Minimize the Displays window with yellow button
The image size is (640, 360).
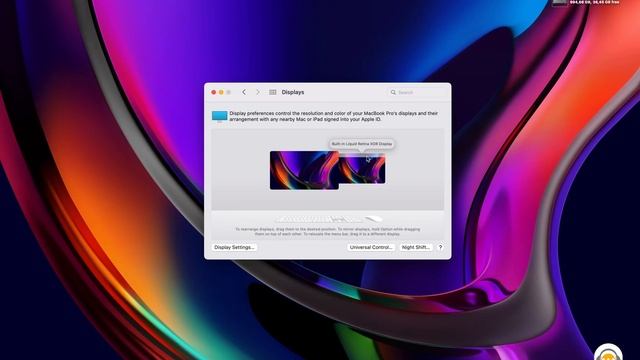221,92
